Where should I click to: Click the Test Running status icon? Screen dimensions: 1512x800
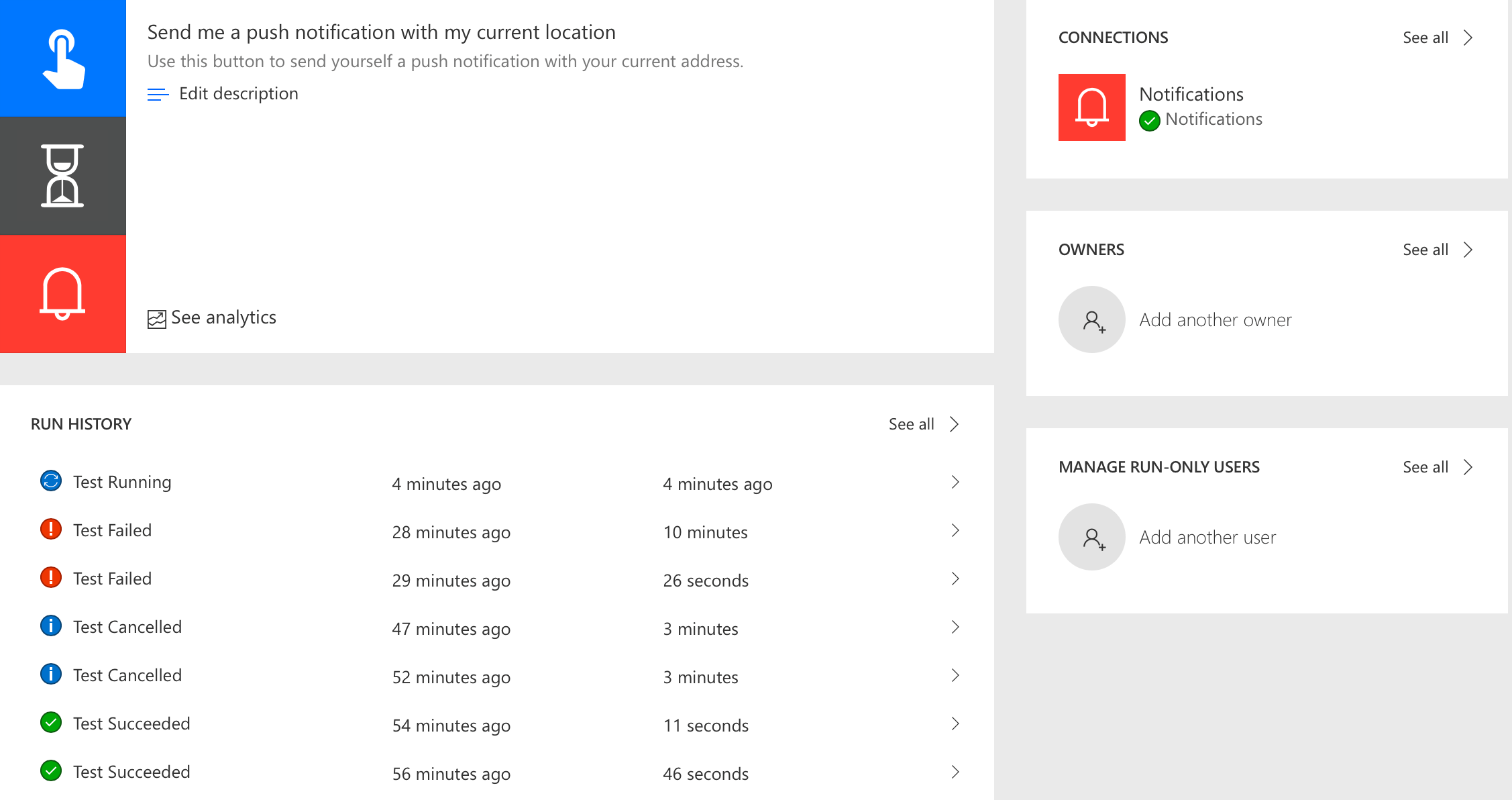point(51,481)
